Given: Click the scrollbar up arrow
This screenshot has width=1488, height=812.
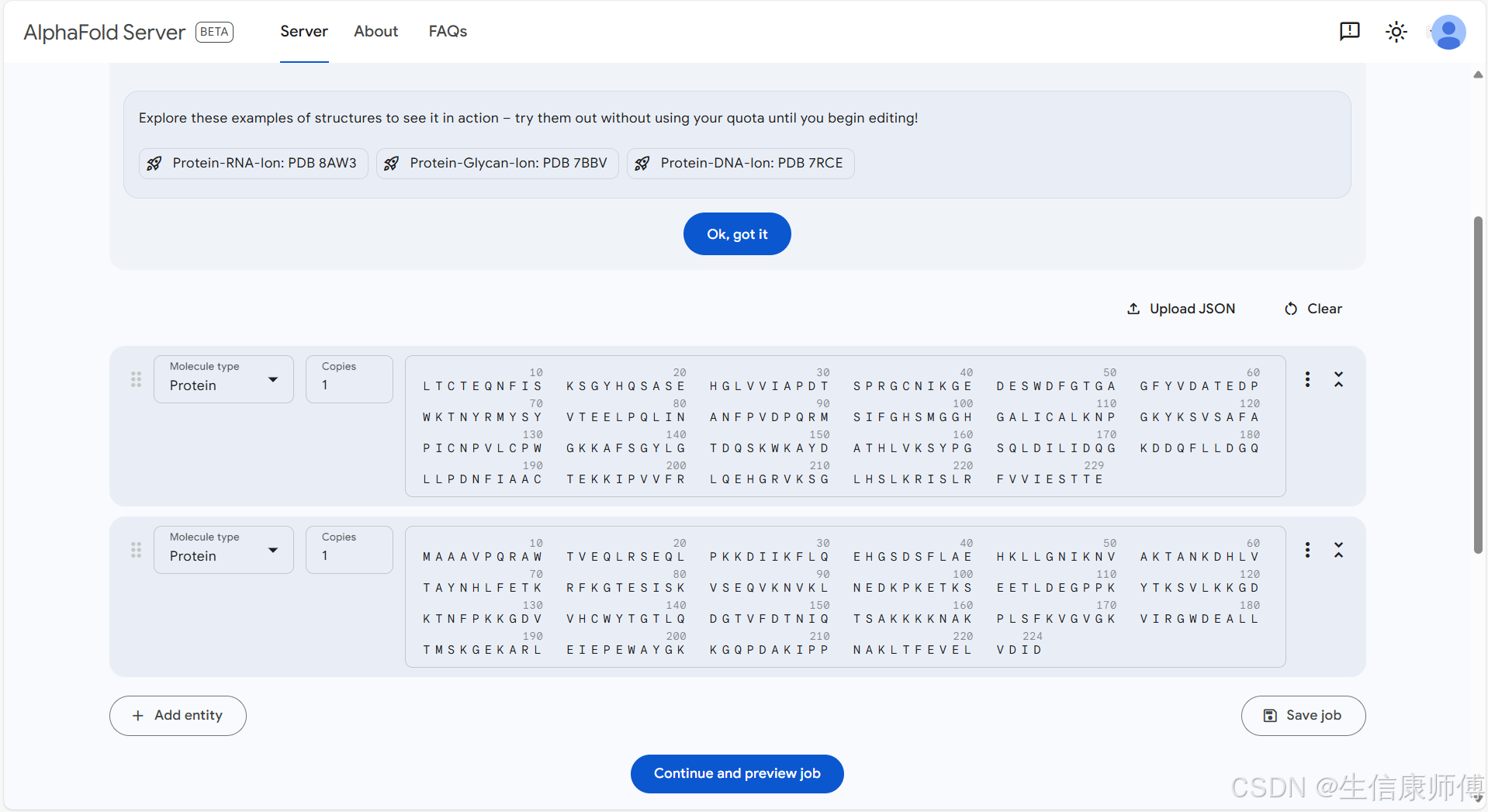Looking at the screenshot, I should [x=1478, y=75].
